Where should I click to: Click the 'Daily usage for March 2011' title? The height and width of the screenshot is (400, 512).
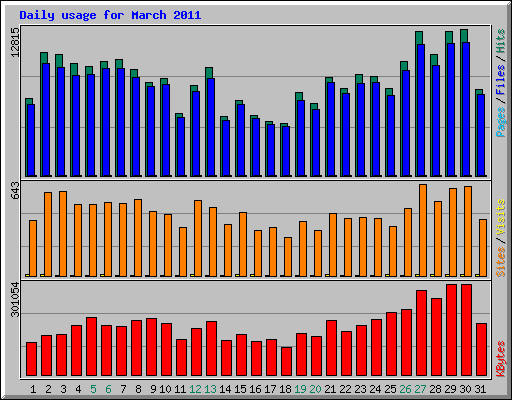pos(110,15)
